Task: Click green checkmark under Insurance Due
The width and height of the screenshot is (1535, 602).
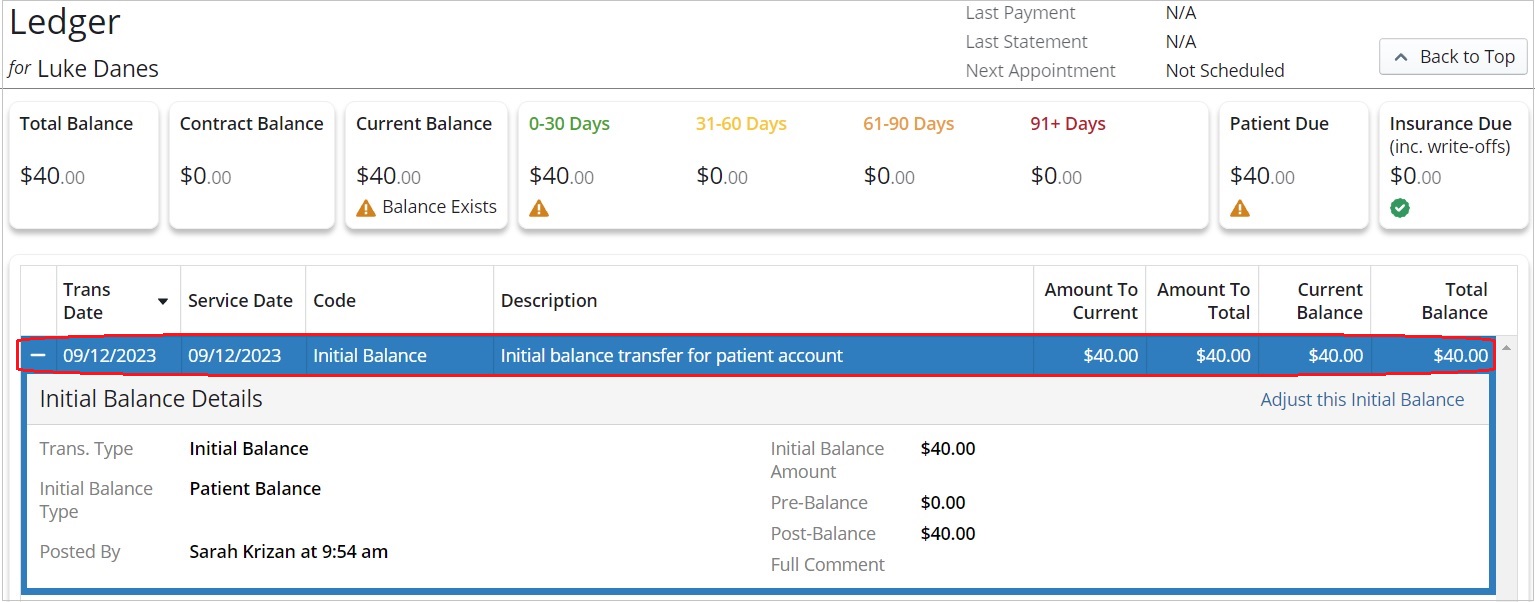Action: pos(1400,208)
